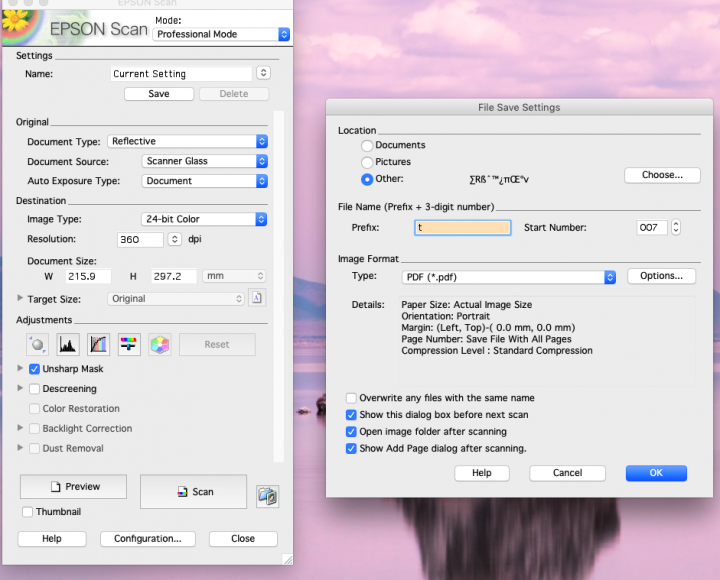Expand the Unsharp Mask options triangle

pyautogui.click(x=20, y=368)
